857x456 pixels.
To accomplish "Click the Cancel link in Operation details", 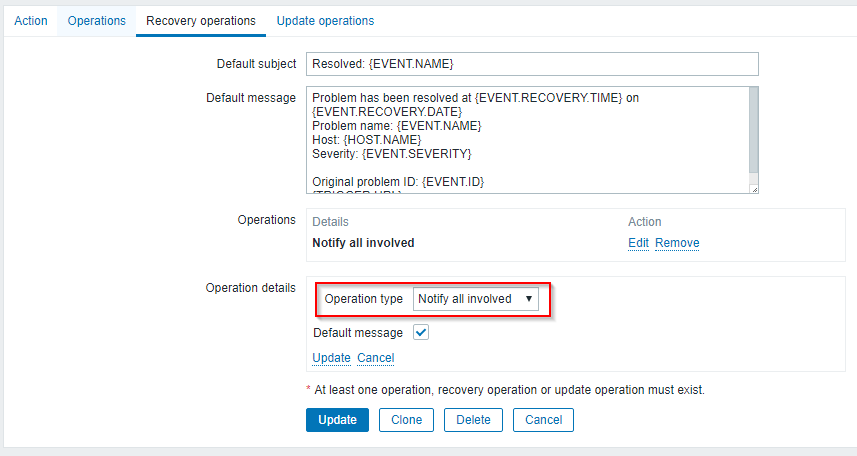I will point(376,358).
